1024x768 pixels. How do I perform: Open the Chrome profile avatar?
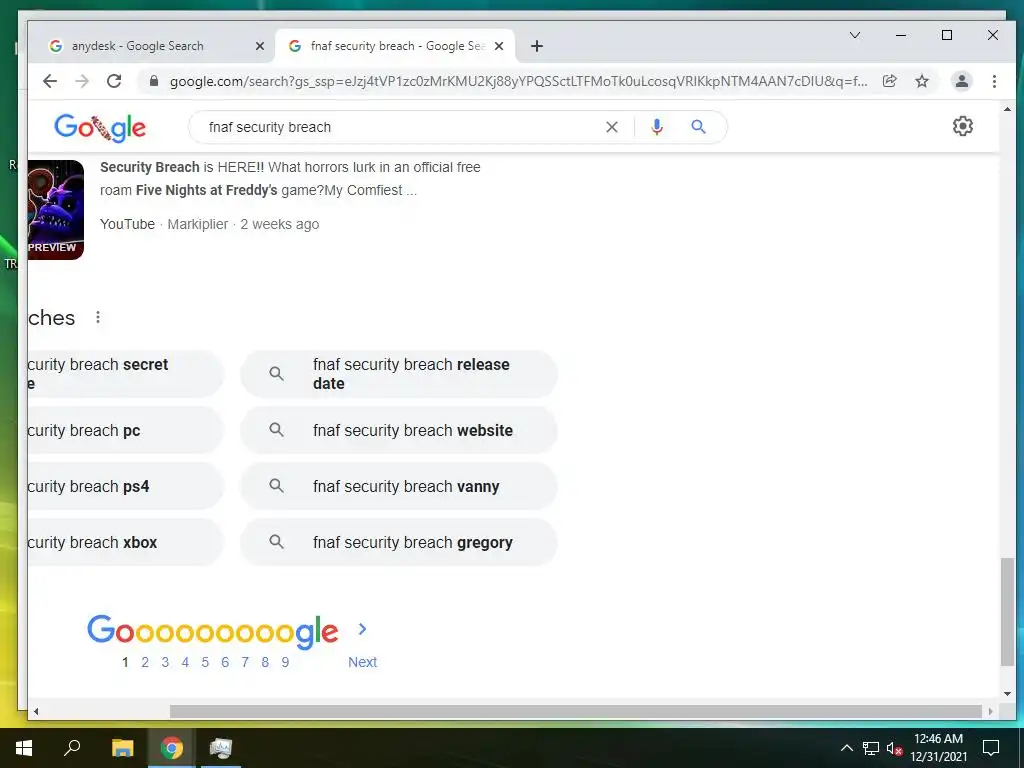click(x=961, y=81)
